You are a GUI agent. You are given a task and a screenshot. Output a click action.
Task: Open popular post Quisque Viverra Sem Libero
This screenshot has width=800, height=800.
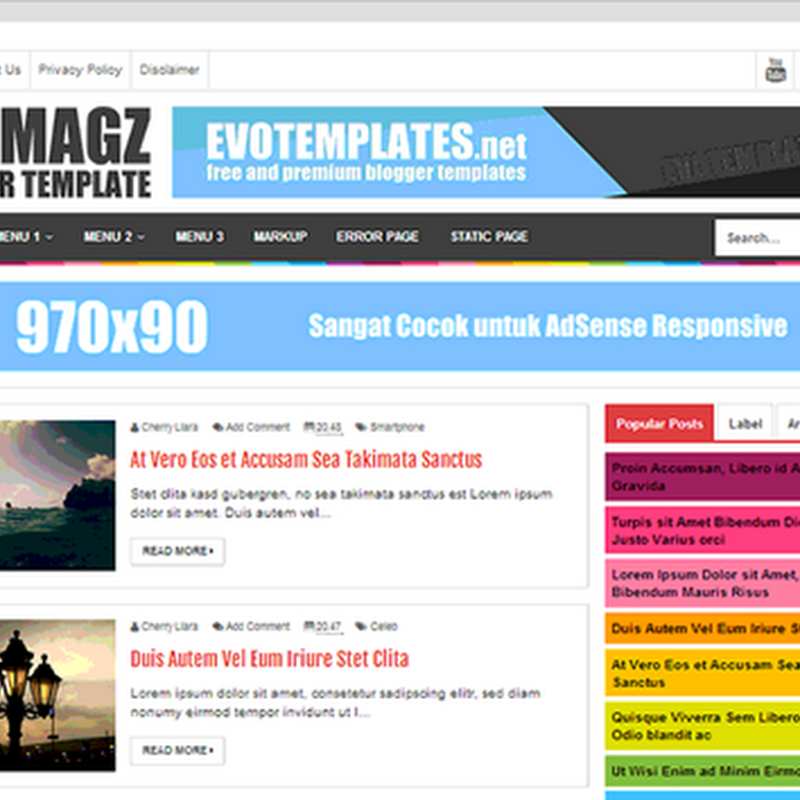pyautogui.click(x=703, y=726)
